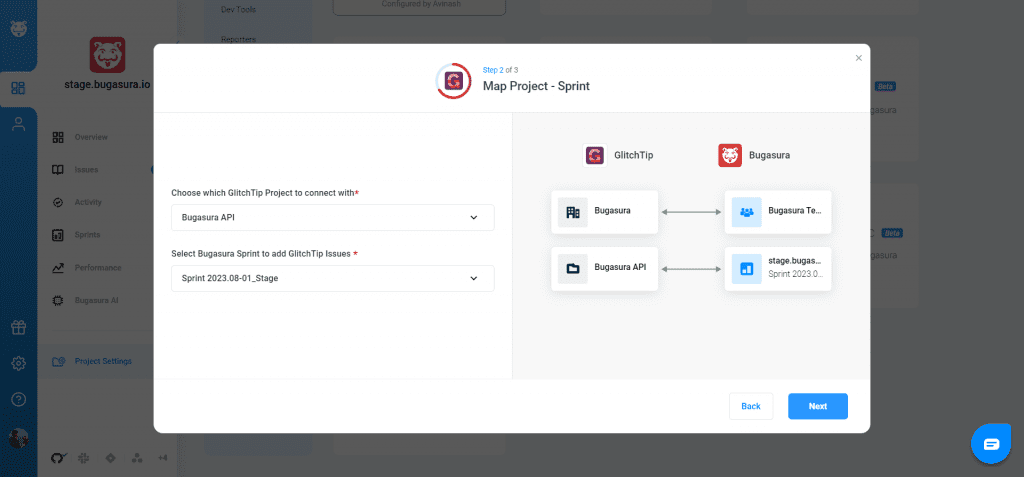Open Dev Tools in background settings

[x=238, y=10]
